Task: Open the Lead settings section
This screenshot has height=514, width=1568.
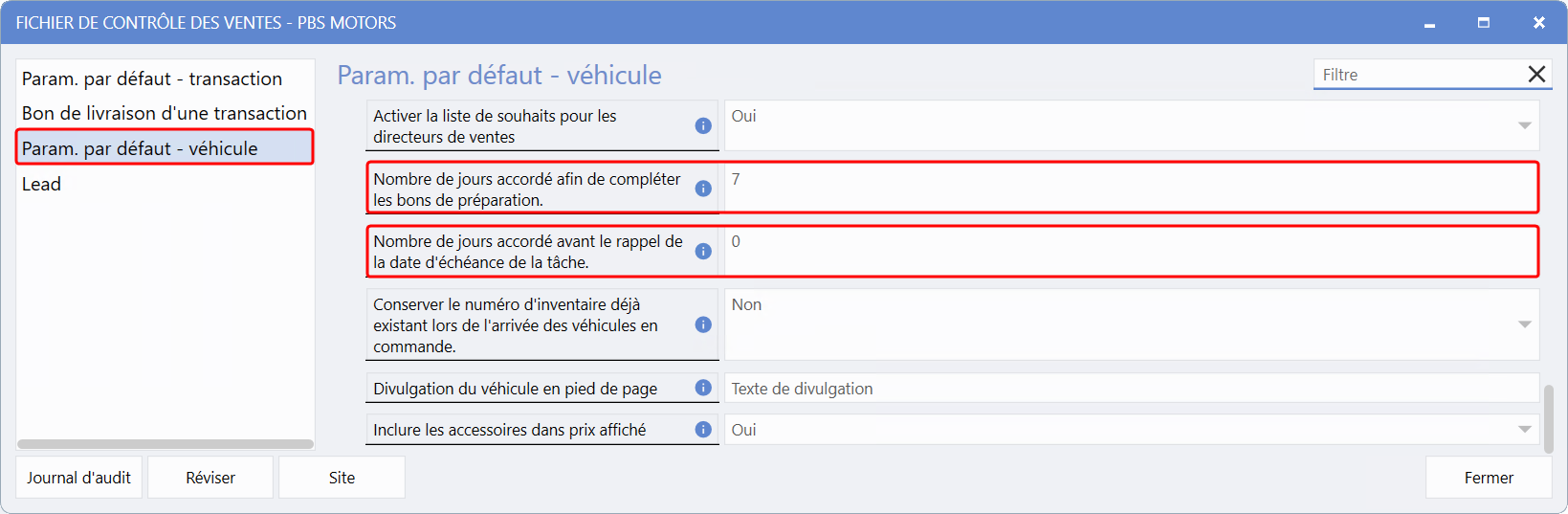Action: pos(42,184)
